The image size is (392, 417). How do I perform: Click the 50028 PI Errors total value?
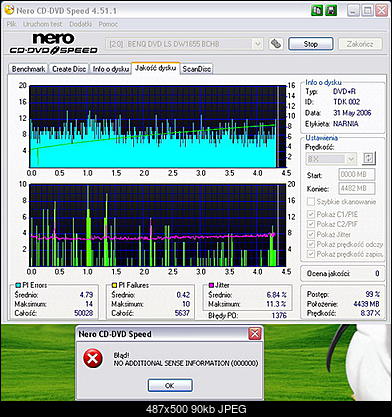[84, 313]
